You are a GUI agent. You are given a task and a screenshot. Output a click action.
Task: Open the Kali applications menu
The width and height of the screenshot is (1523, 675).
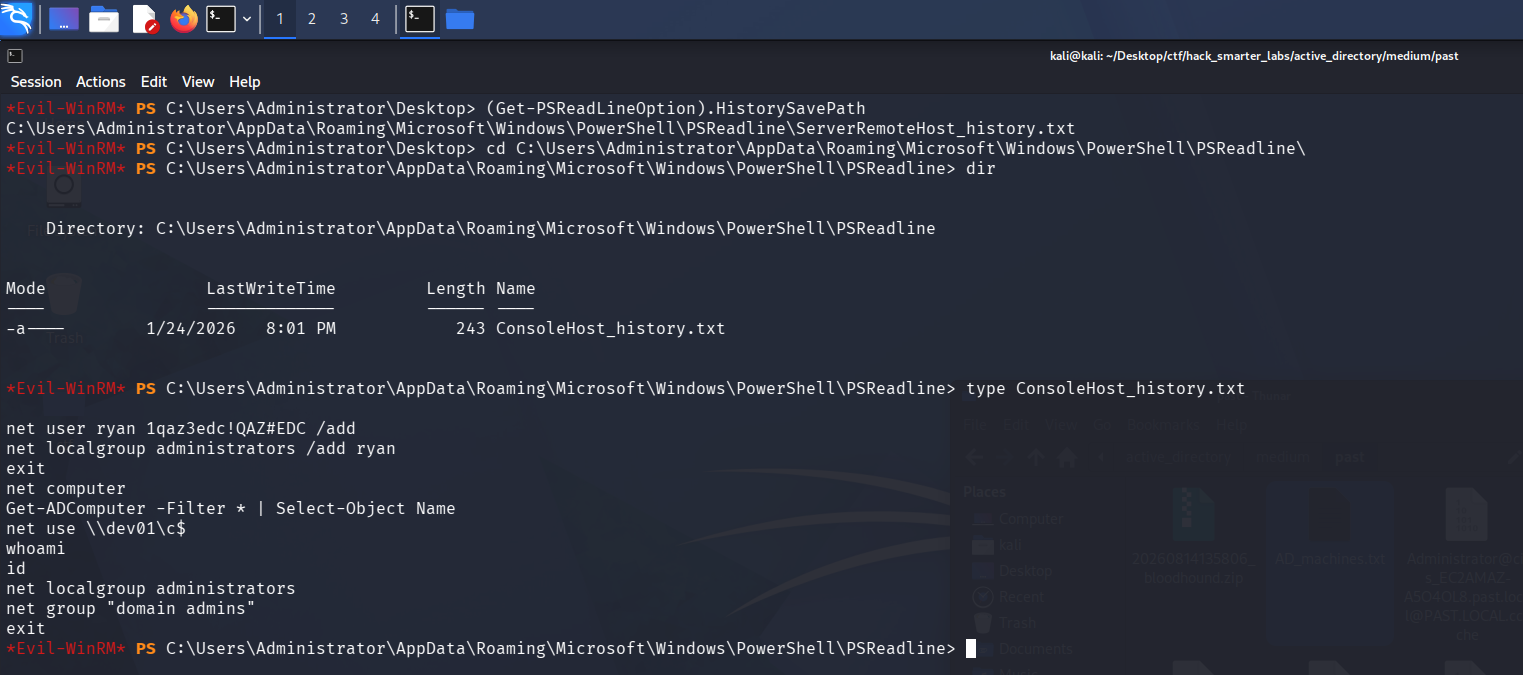pyautogui.click(x=17, y=18)
